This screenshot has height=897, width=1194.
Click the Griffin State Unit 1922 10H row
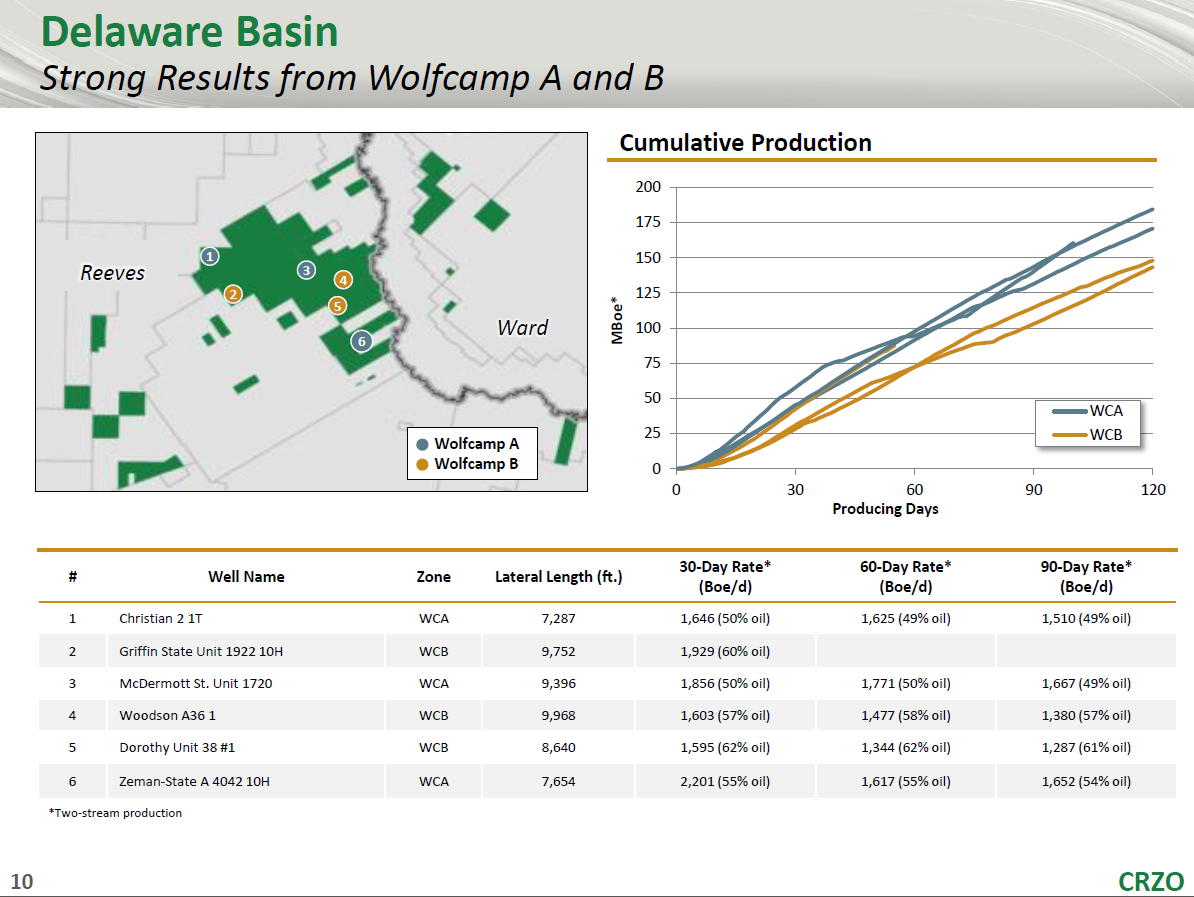[x=201, y=652]
